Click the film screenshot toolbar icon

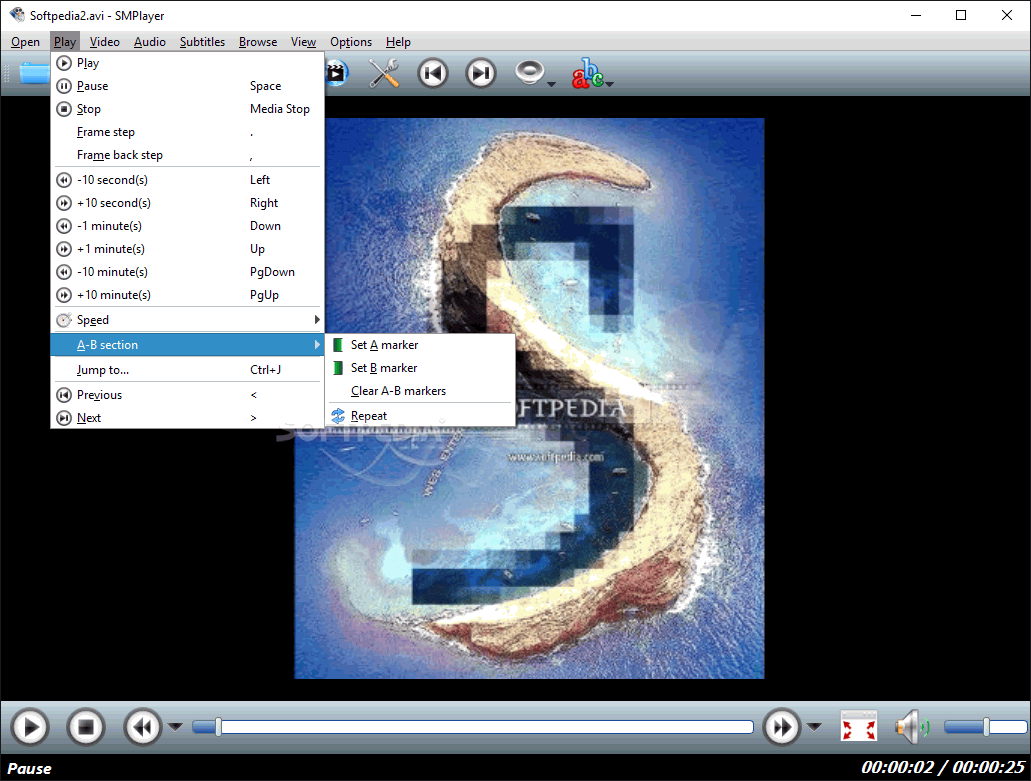337,73
